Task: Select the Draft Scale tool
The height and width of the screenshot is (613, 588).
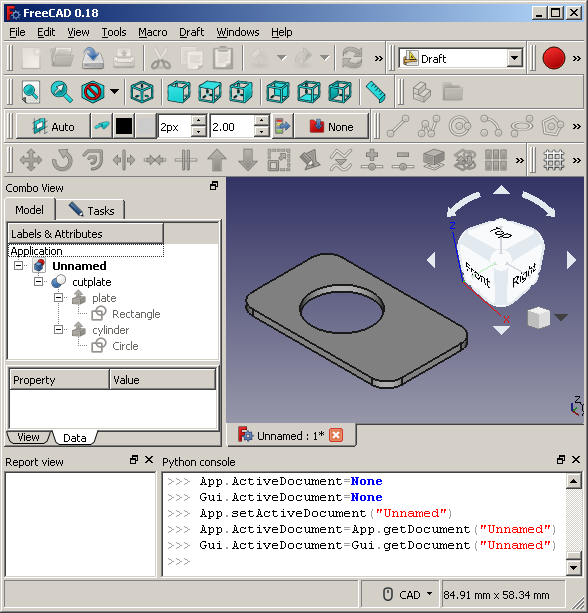Action: (x=279, y=160)
